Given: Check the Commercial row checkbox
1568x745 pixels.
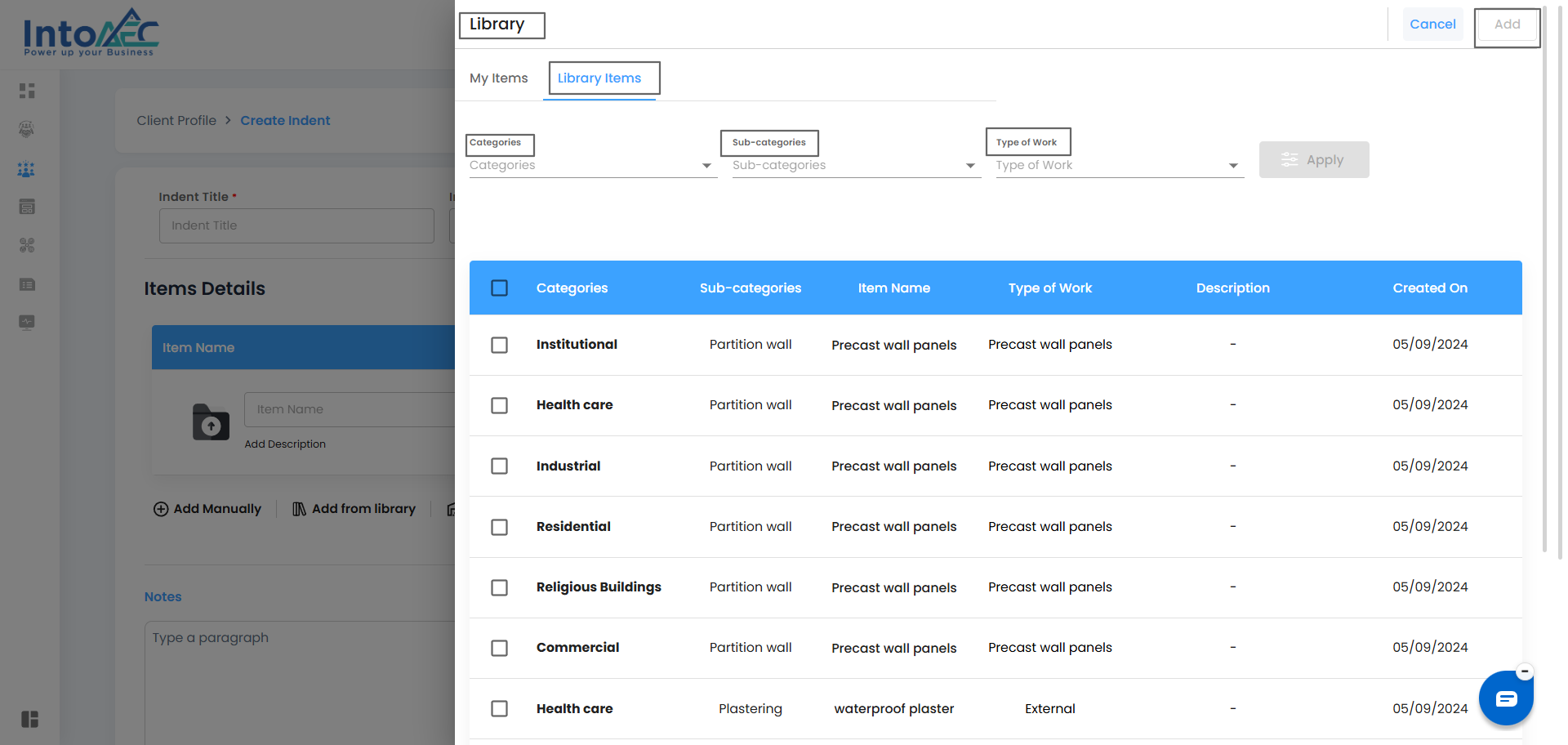Looking at the screenshot, I should coord(500,648).
